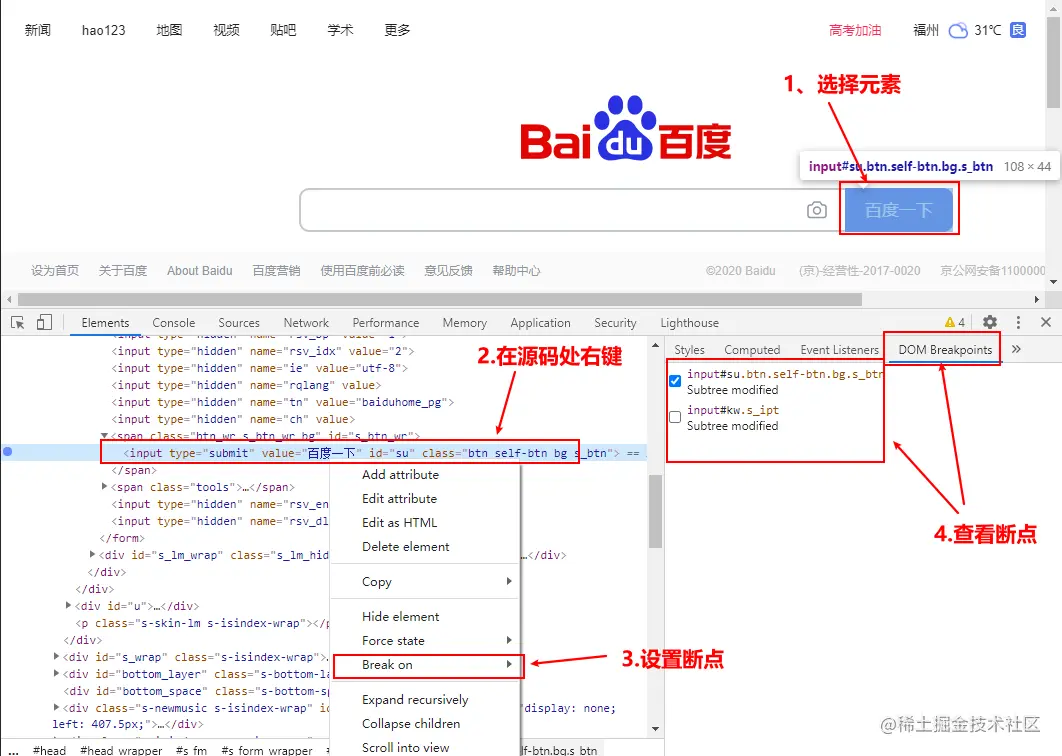Screen dimensions: 1062x756
Task: Click the Elements panel vertical scrollbar
Action: pos(655,511)
